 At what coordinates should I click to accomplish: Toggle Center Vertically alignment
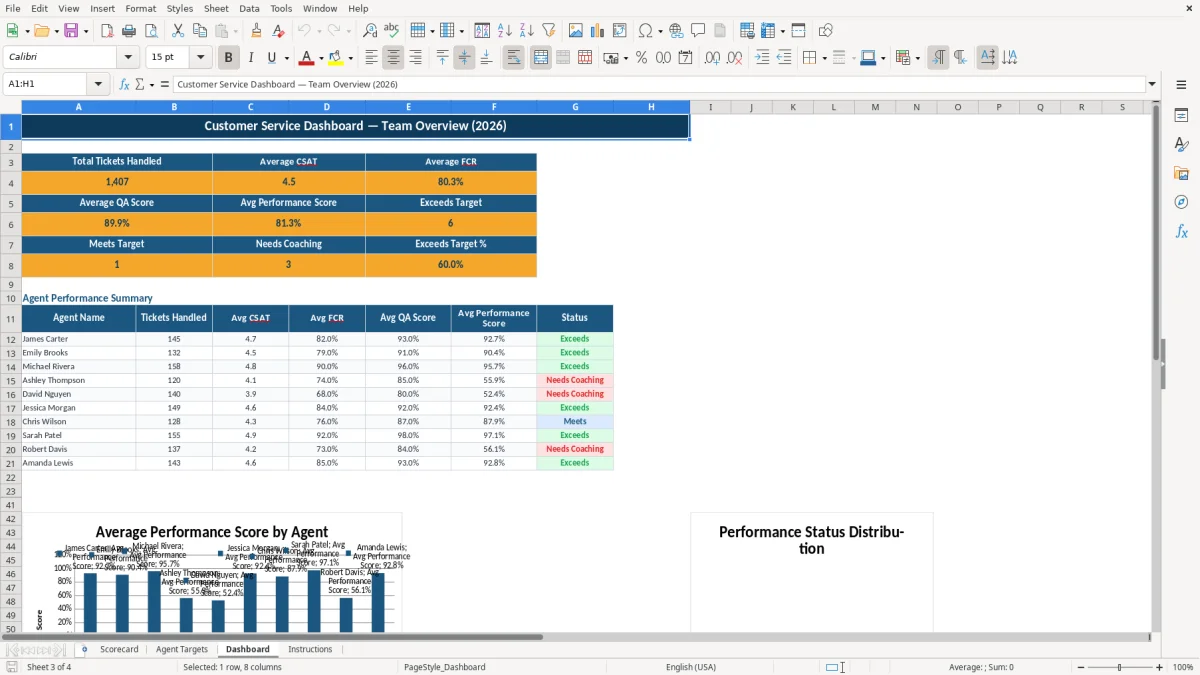coord(464,58)
